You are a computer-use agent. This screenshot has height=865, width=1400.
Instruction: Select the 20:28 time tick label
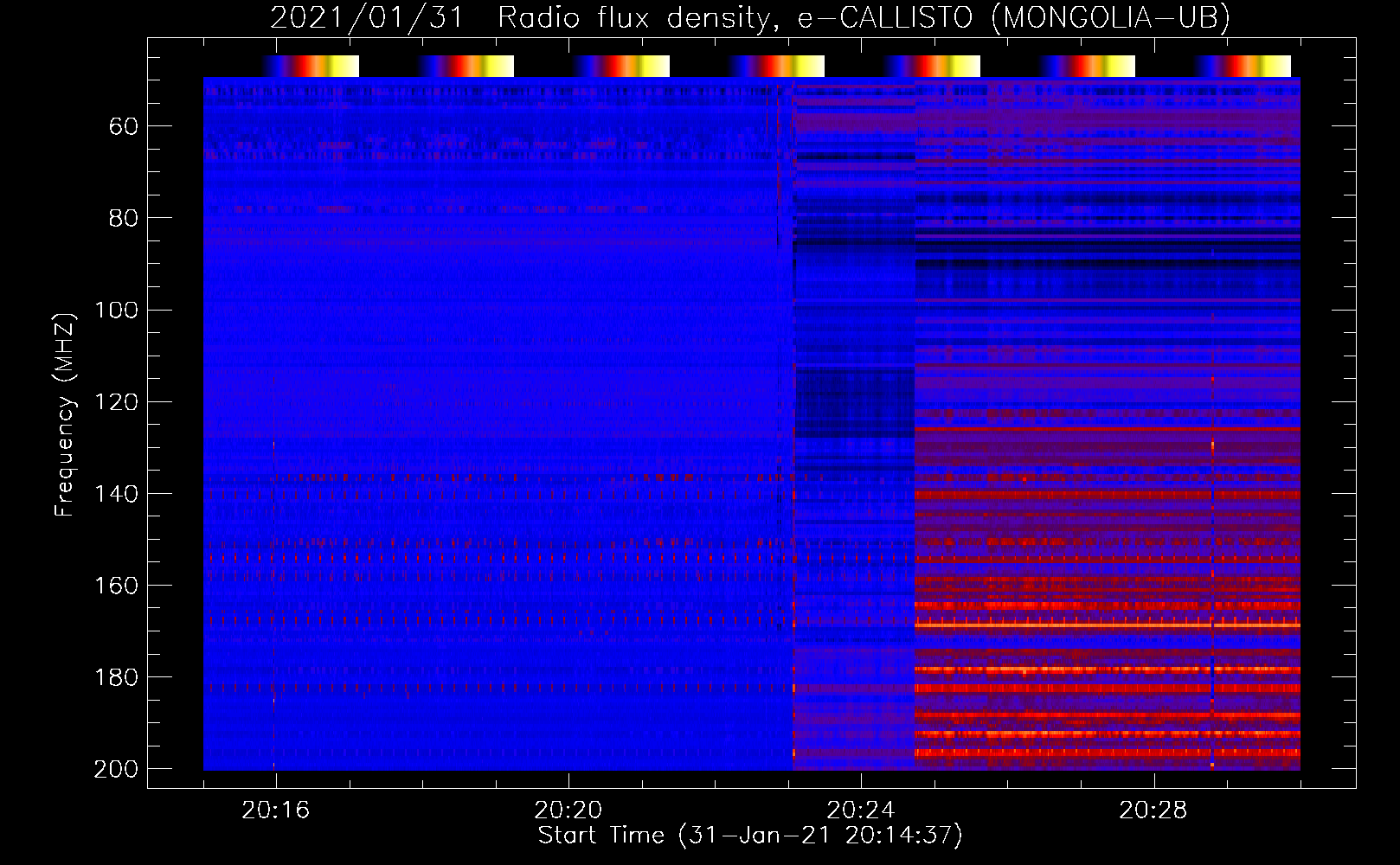click(x=1153, y=811)
